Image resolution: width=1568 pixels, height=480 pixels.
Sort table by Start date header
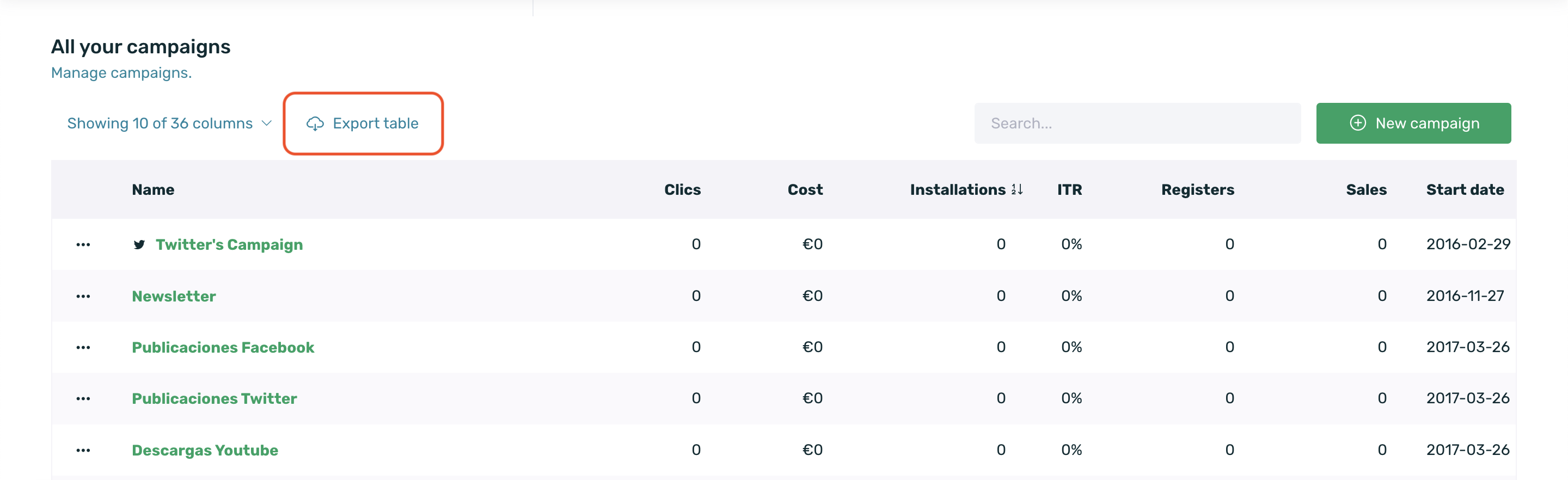(1465, 190)
